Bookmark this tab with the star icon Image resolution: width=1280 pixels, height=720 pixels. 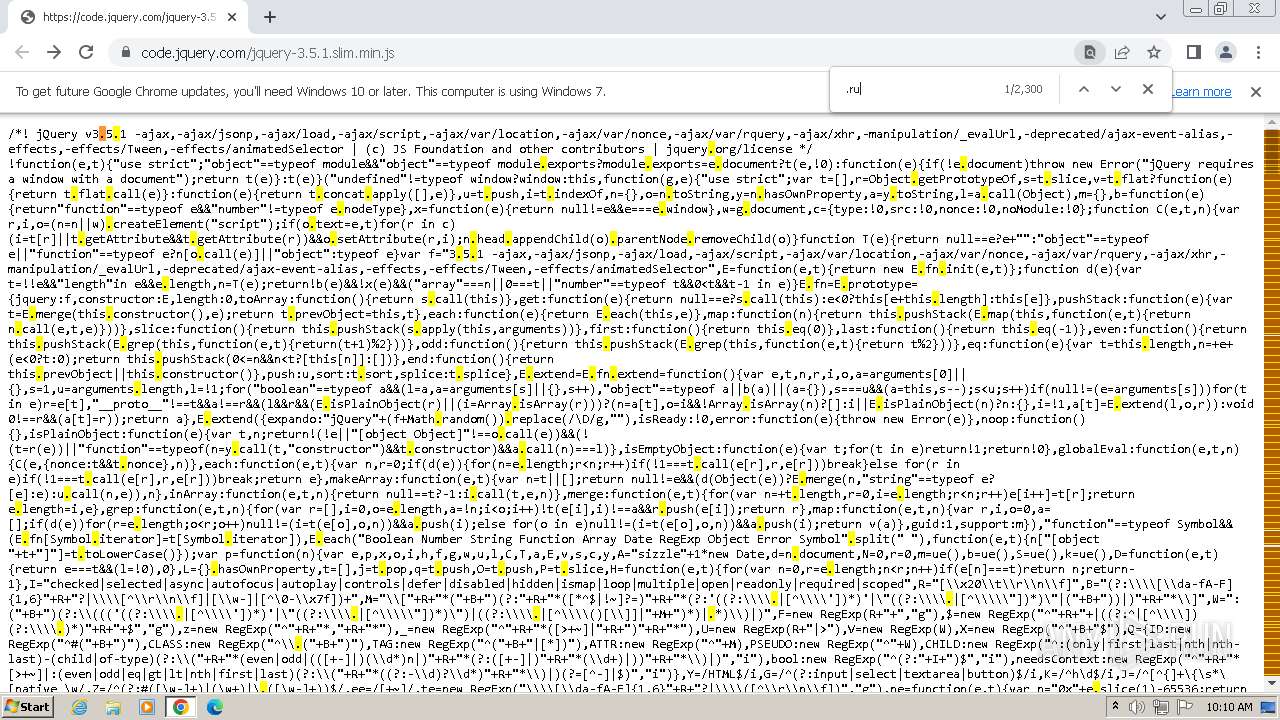pyautogui.click(x=1154, y=53)
